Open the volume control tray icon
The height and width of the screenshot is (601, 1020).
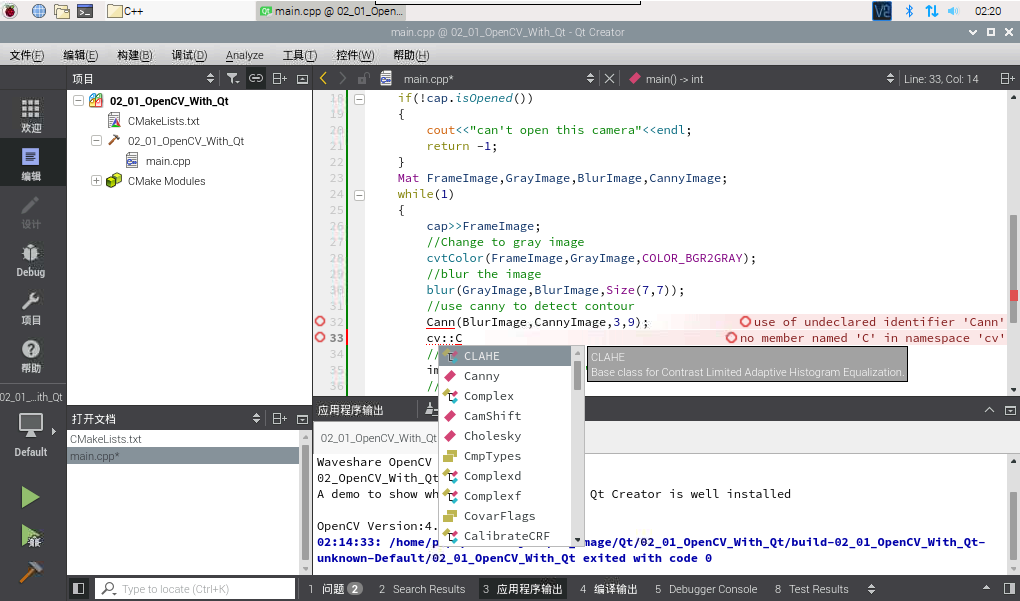[x=954, y=11]
